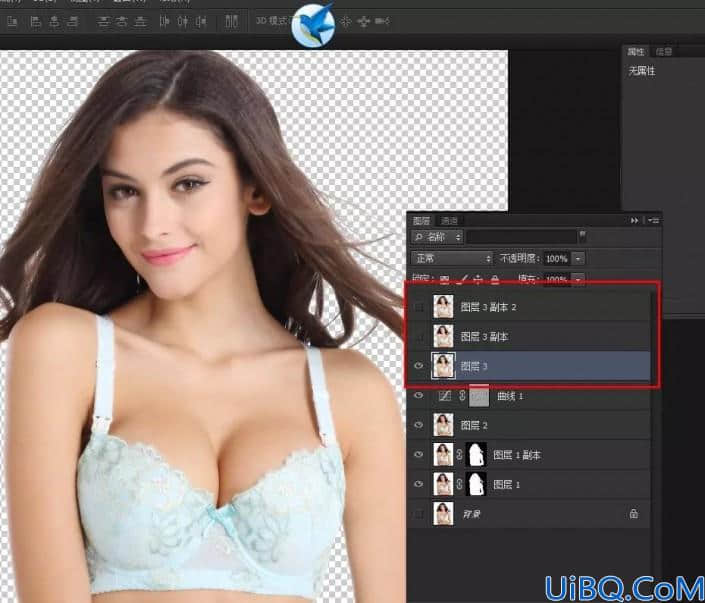
Task: Open the 正常 blend mode dropdown
Action: [452, 259]
